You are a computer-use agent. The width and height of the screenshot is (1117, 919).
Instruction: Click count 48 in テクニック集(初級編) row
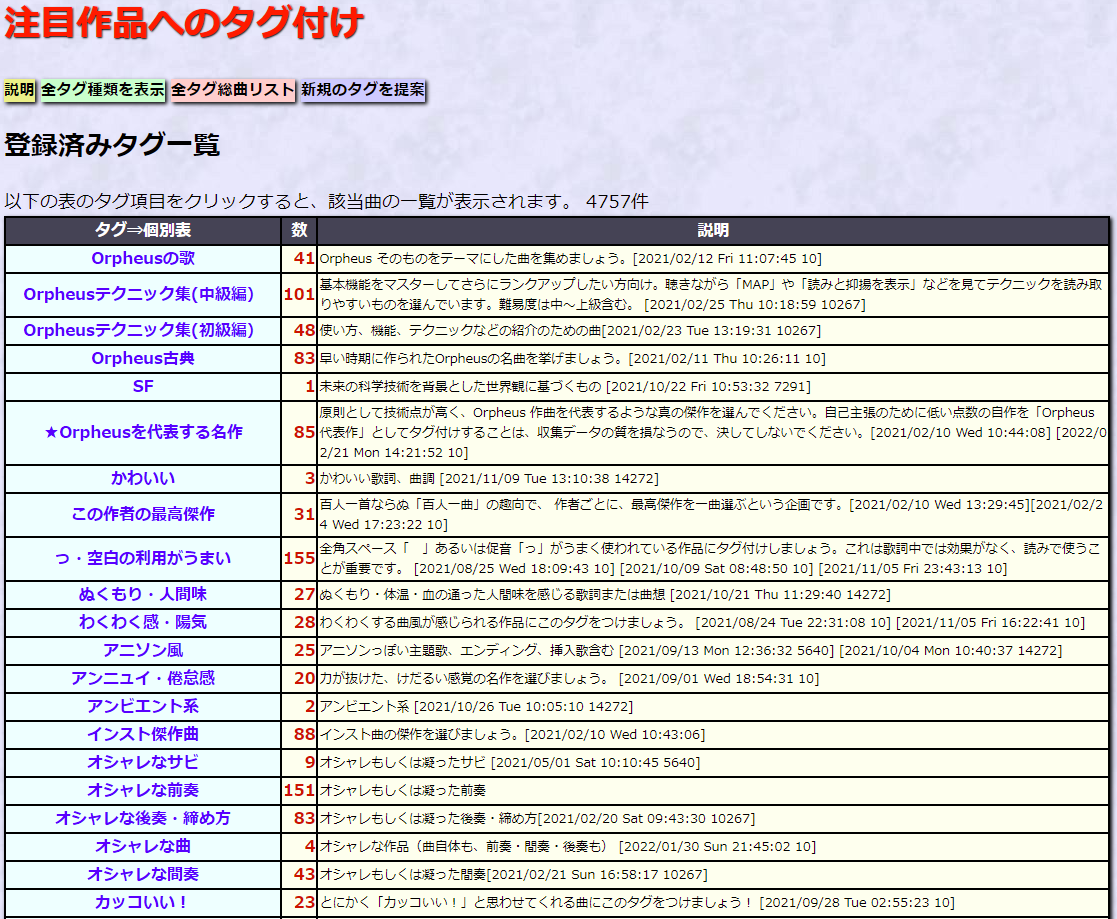coord(304,331)
